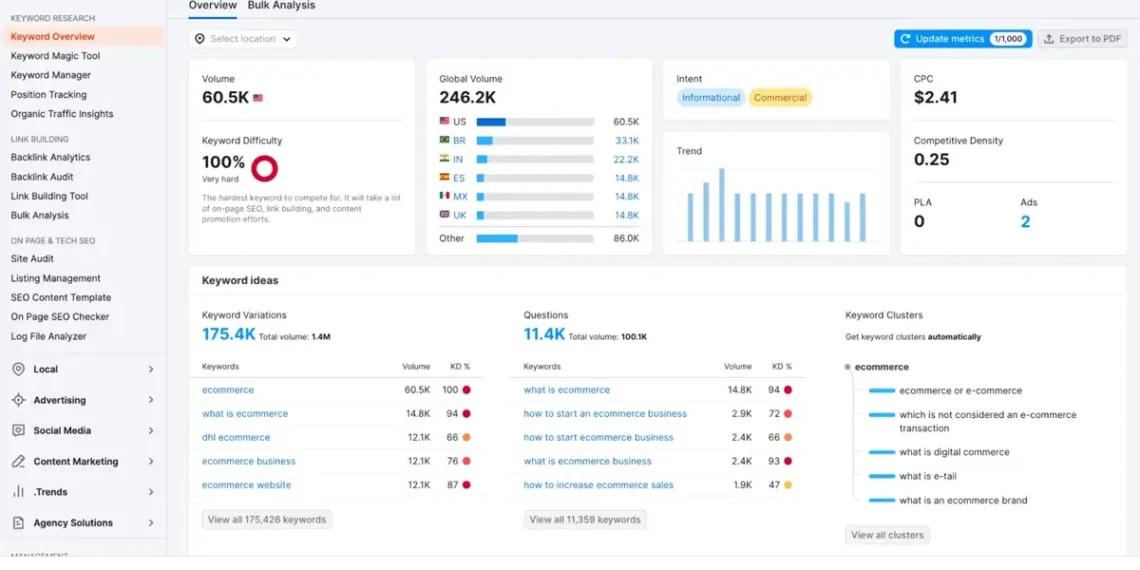
Task: Click the US flag next to Volume
Action: click(258, 98)
